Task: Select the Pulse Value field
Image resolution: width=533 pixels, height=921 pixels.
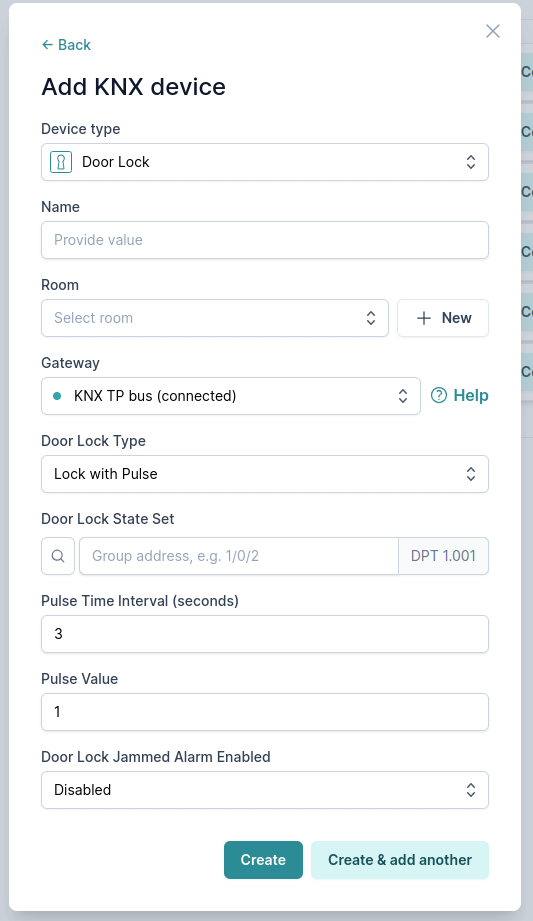Action: coord(265,712)
